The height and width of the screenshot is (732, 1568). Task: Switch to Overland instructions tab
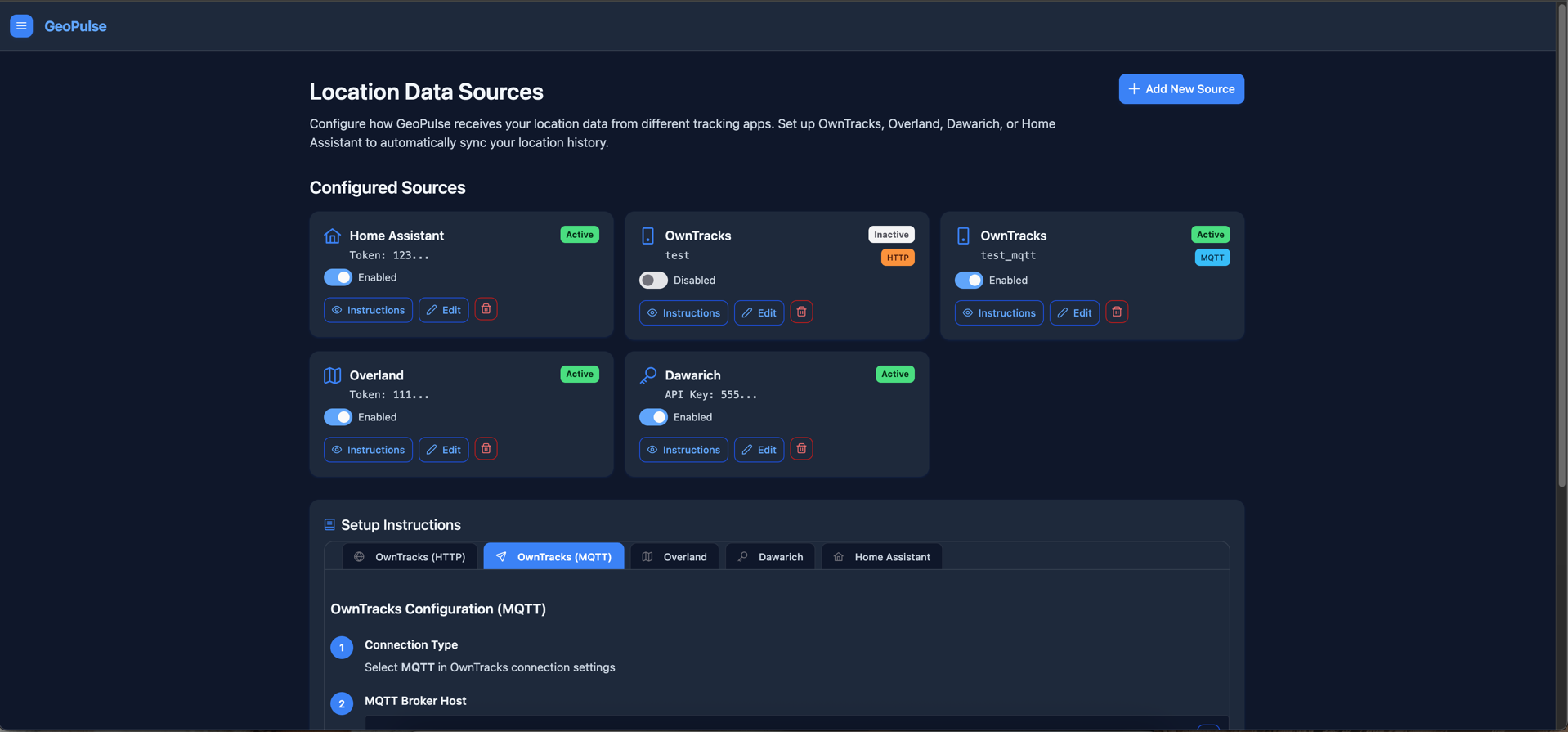coord(674,556)
